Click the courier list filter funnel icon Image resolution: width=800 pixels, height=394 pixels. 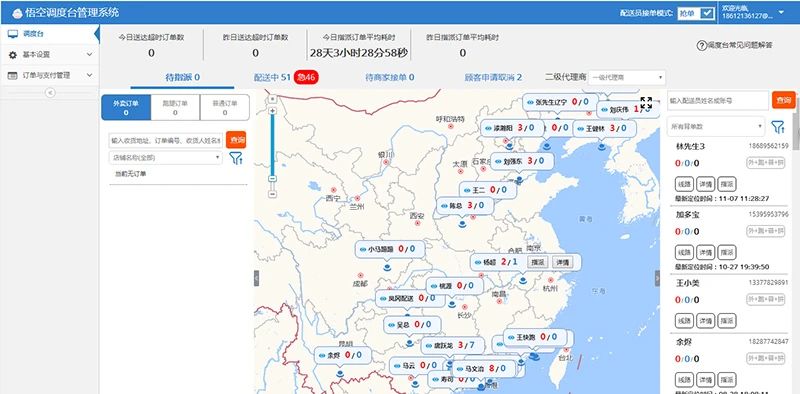coord(778,127)
